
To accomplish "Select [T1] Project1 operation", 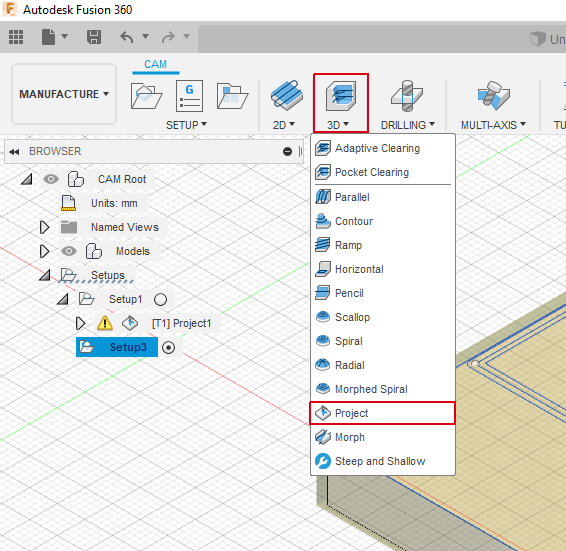I will [181, 323].
